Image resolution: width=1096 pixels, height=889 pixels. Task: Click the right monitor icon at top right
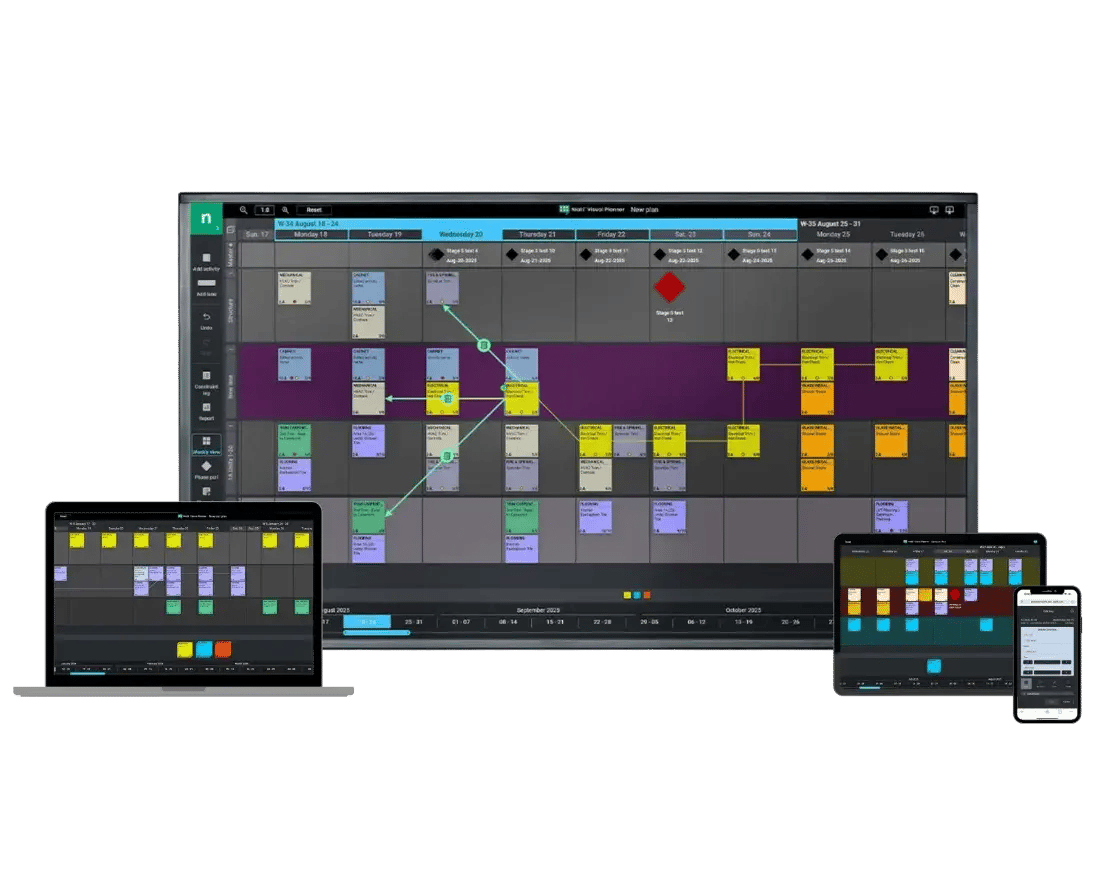tap(950, 210)
